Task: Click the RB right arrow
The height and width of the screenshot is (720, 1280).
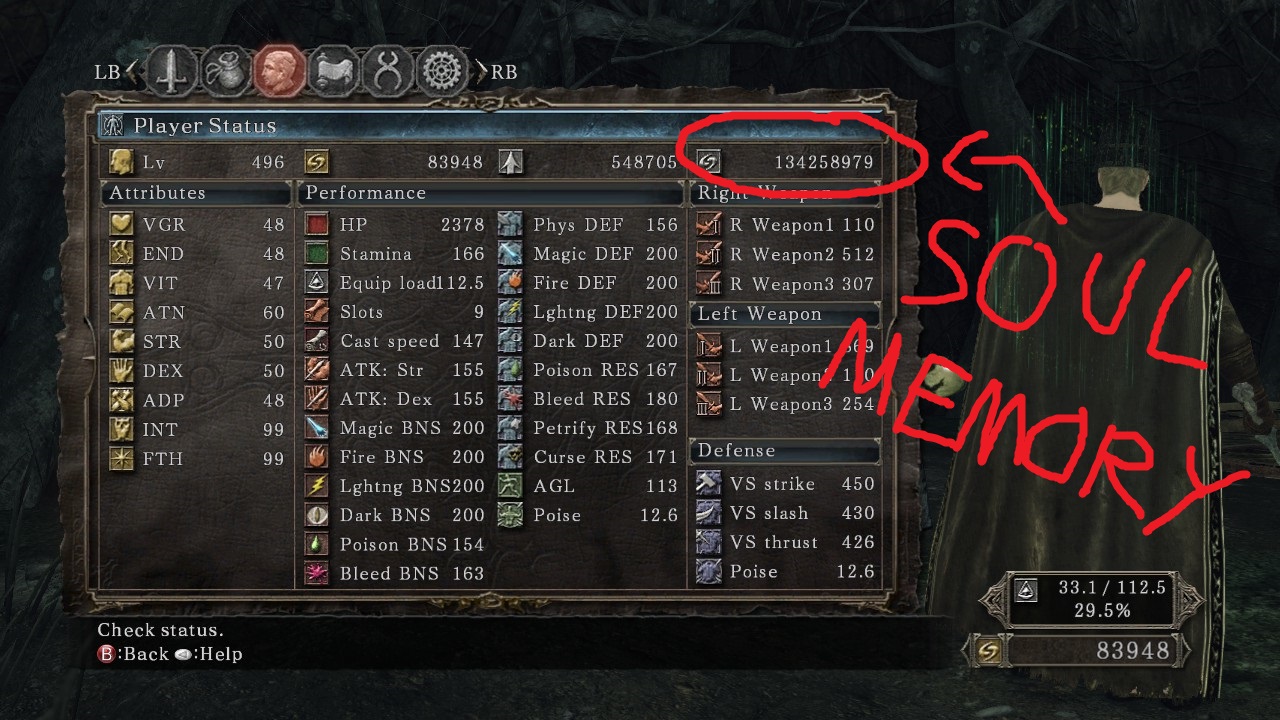Action: tap(481, 72)
